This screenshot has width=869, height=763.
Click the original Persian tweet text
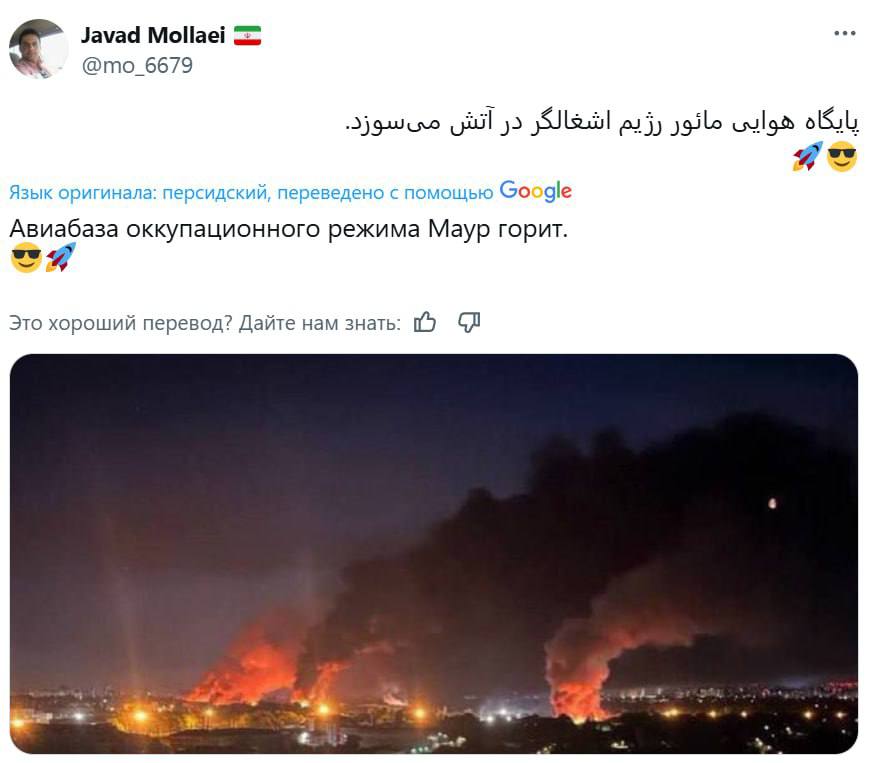click(601, 122)
